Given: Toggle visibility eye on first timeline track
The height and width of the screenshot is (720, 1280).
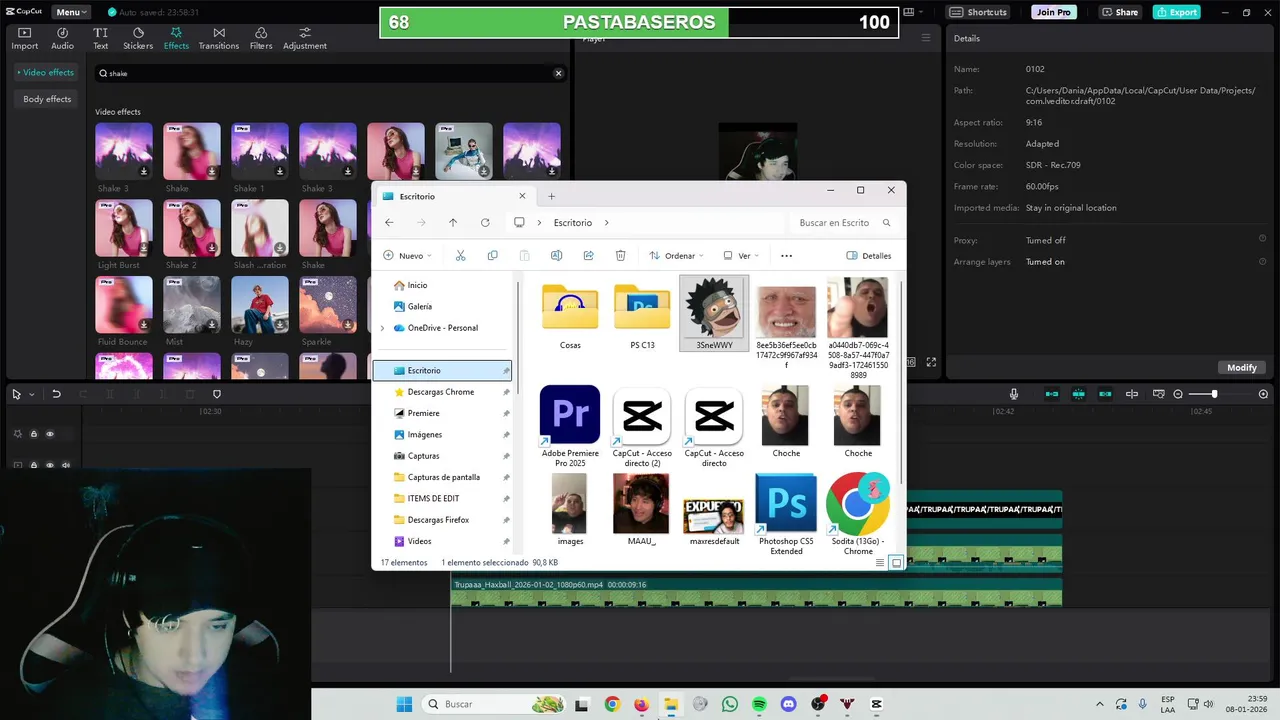Looking at the screenshot, I should pos(50,434).
